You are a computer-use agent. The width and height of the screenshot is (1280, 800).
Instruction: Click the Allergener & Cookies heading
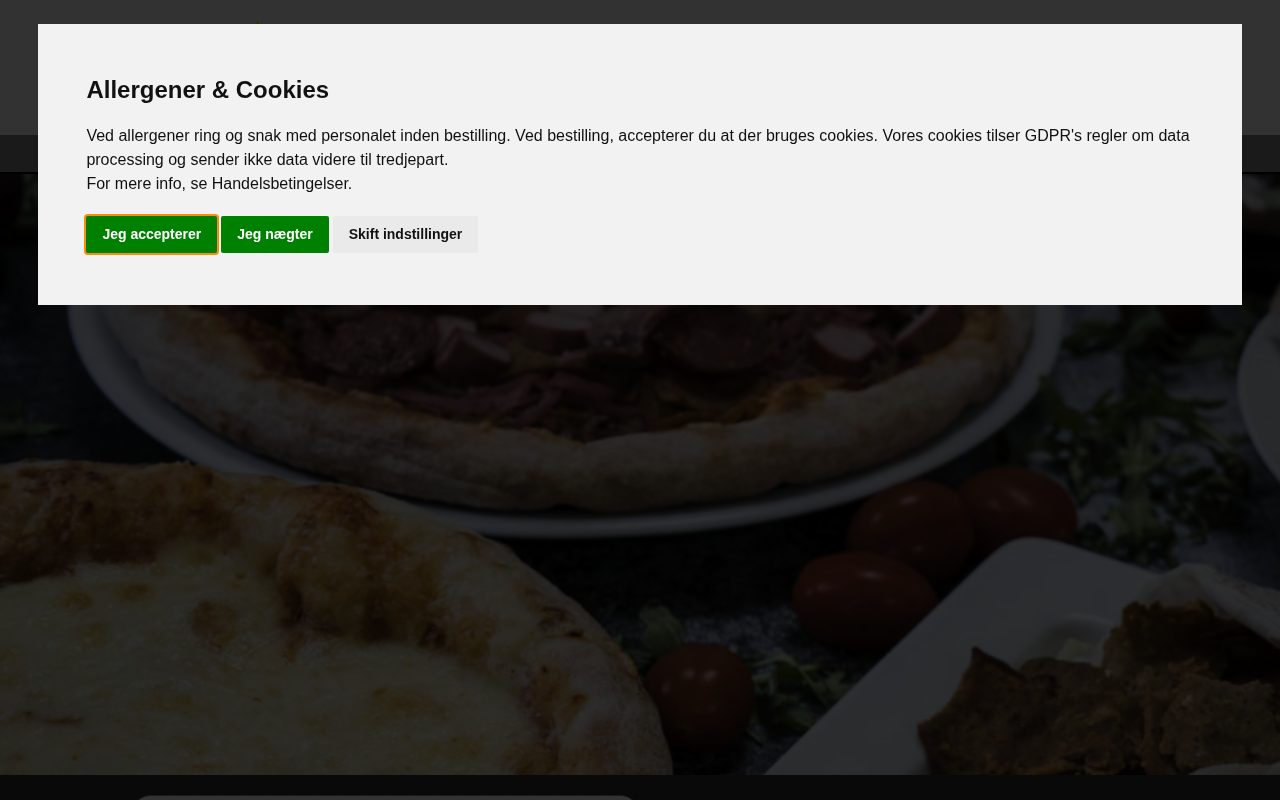pyautogui.click(x=207, y=90)
